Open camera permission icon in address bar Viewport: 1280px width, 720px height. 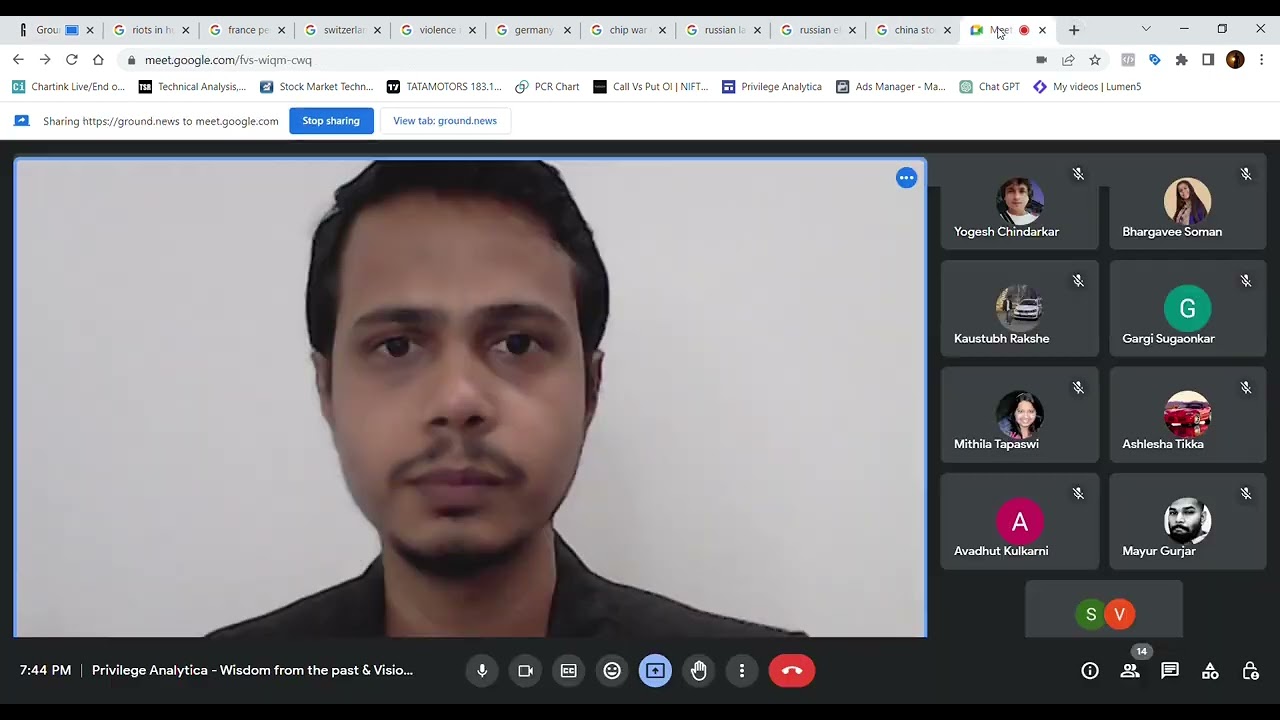(x=1041, y=60)
